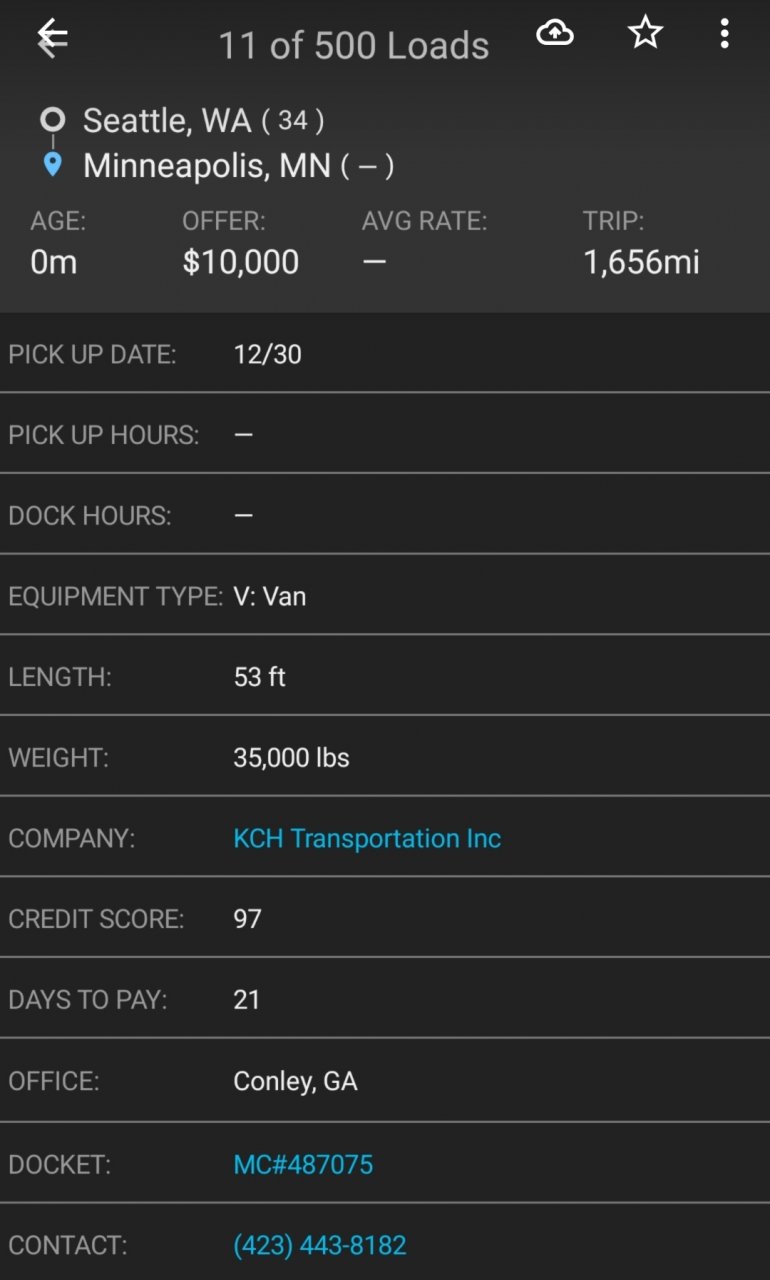Tap the 1,656mi trip distance

coord(641,262)
